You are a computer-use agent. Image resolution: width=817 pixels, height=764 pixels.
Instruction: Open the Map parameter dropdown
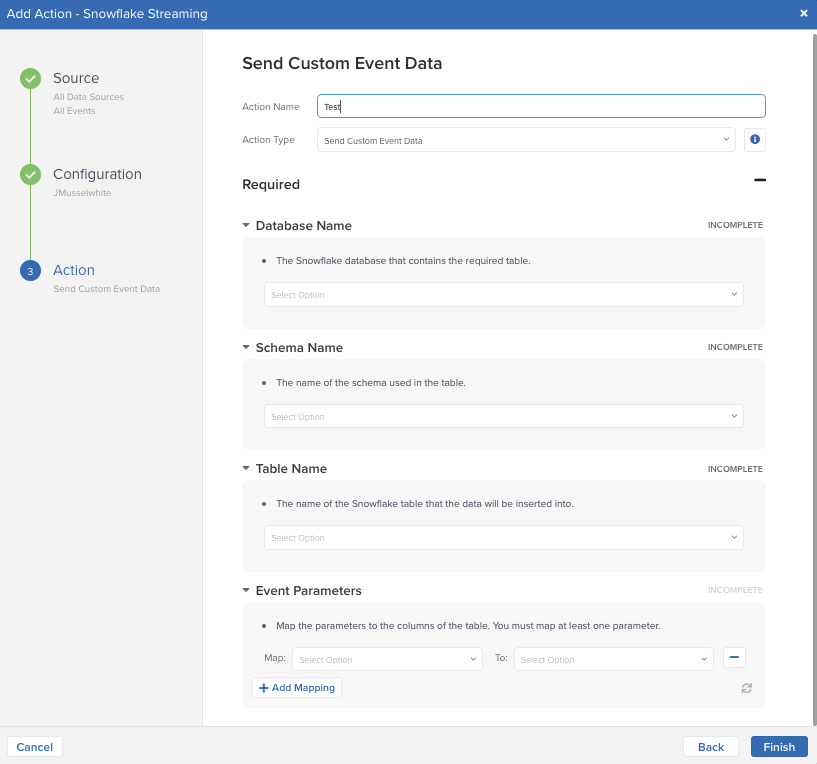[x=387, y=659]
